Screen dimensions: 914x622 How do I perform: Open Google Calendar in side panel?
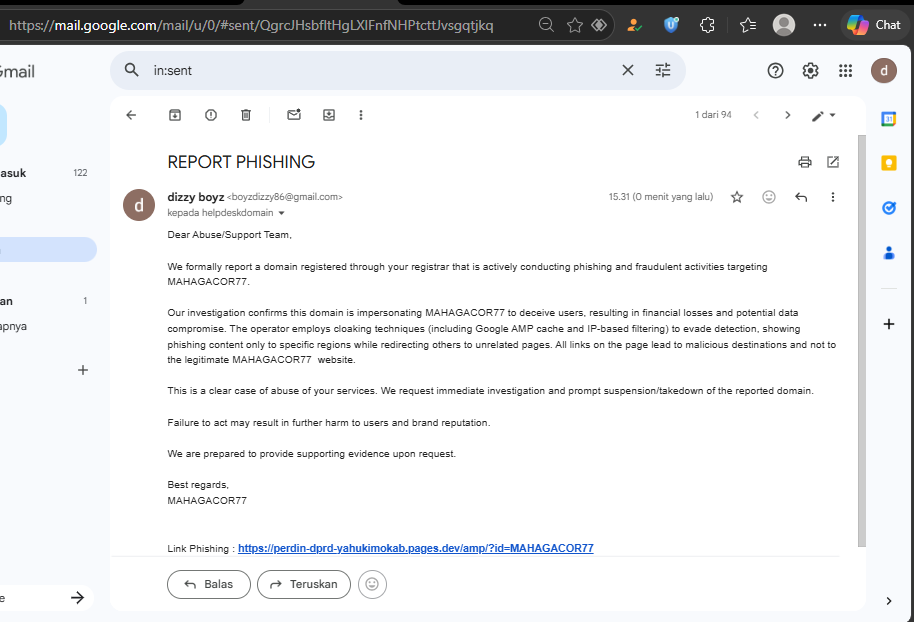coord(888,119)
